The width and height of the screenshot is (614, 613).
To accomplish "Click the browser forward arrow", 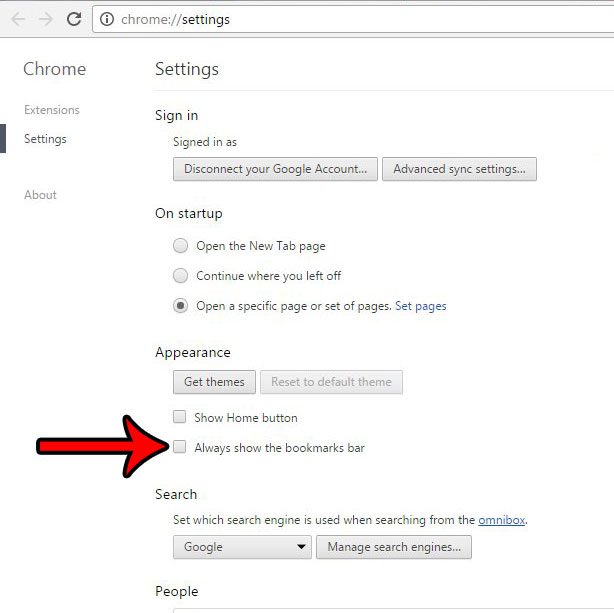I will [46, 19].
